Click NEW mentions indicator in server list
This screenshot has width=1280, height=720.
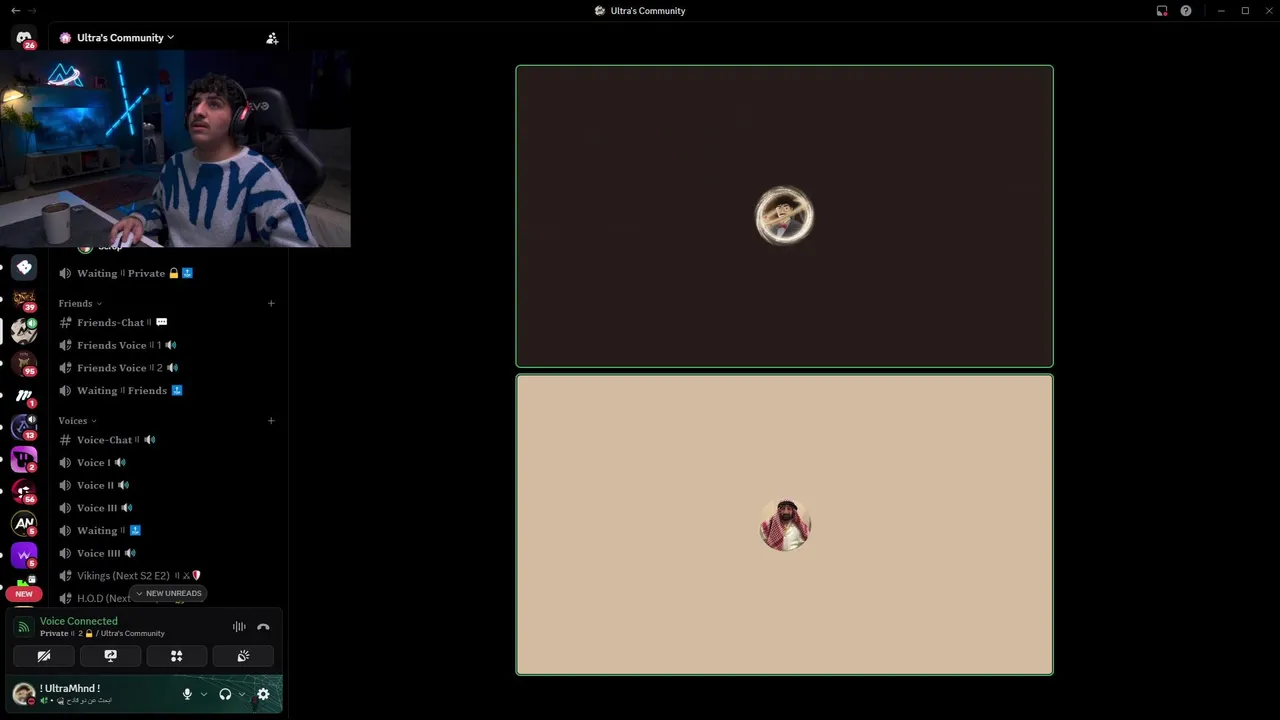pos(24,594)
